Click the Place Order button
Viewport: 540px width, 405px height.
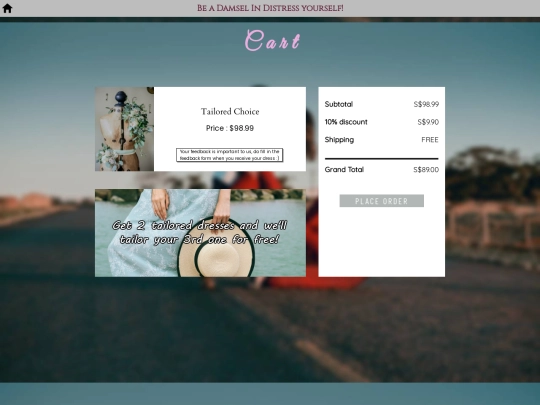(x=382, y=201)
